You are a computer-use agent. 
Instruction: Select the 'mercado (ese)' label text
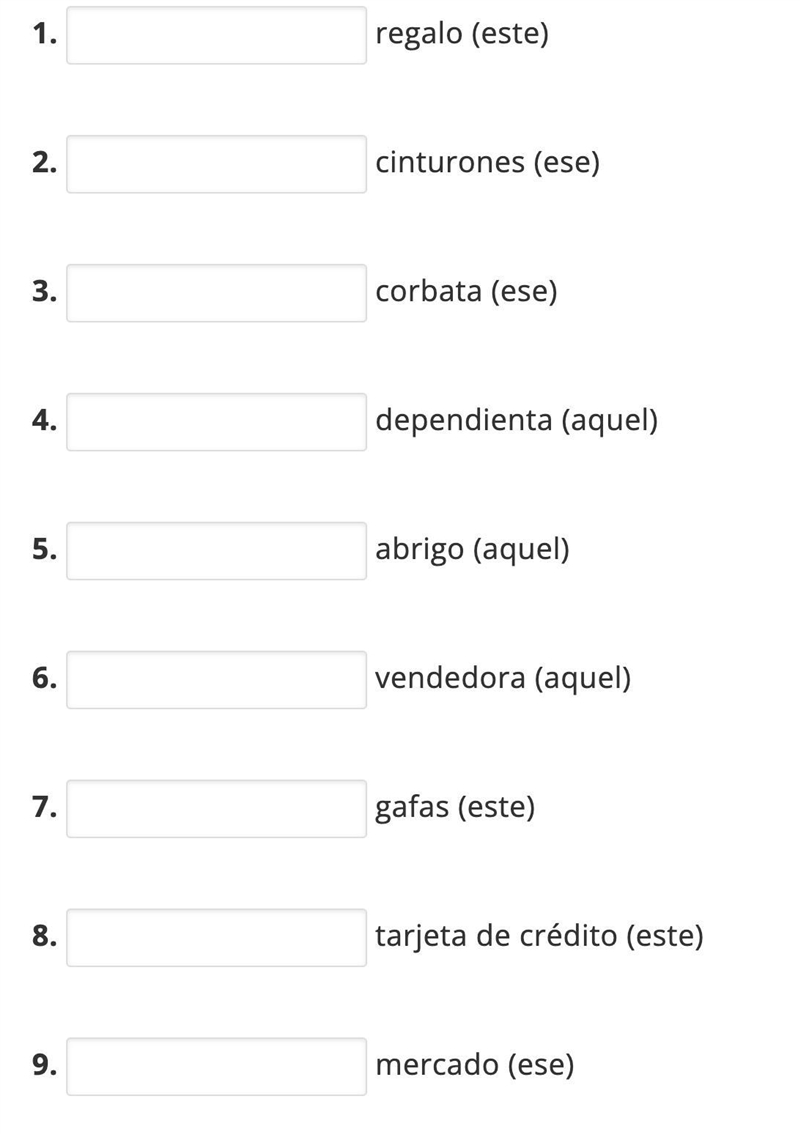pyautogui.click(x=475, y=1065)
